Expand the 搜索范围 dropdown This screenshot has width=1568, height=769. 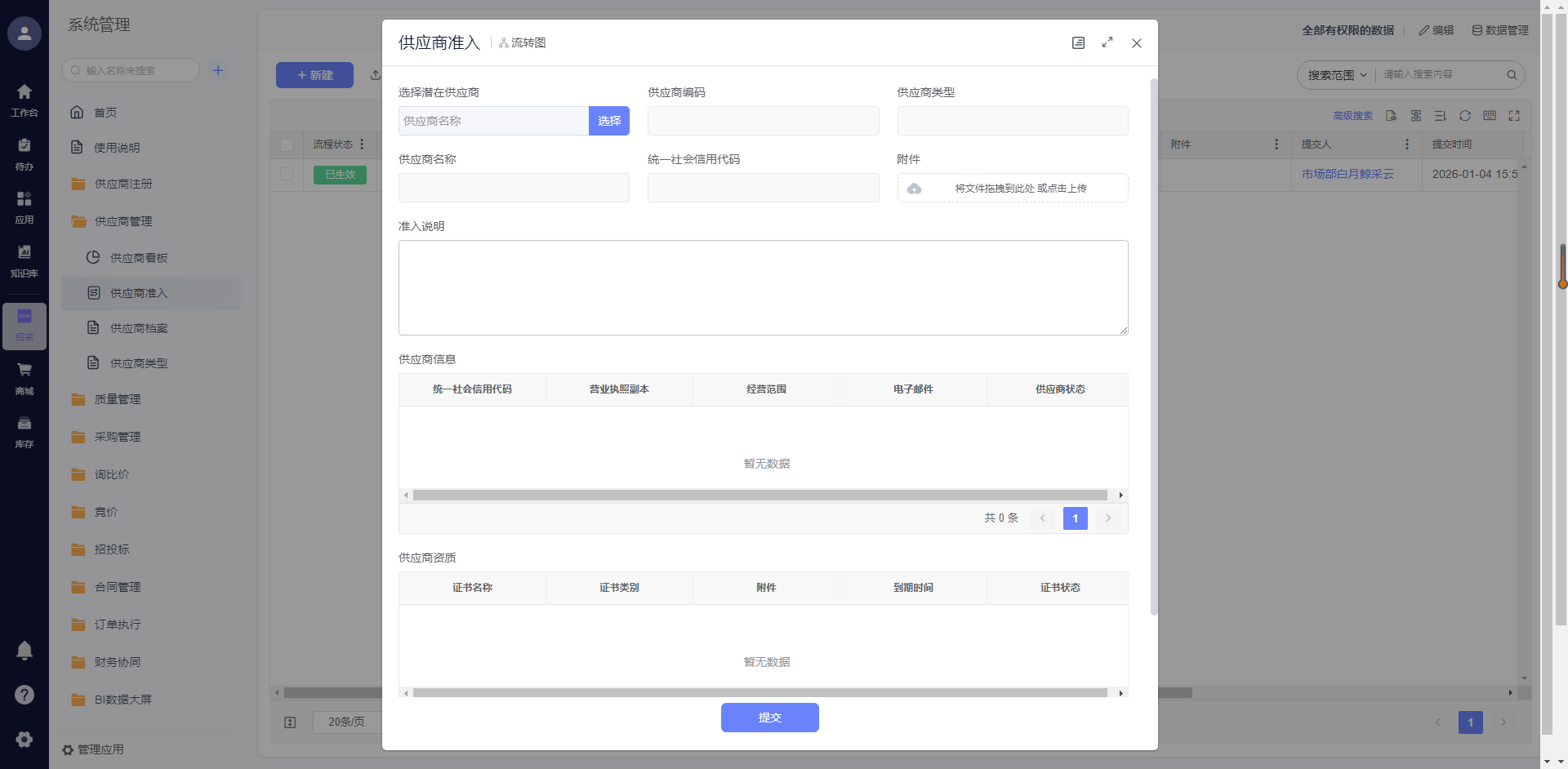tap(1337, 75)
